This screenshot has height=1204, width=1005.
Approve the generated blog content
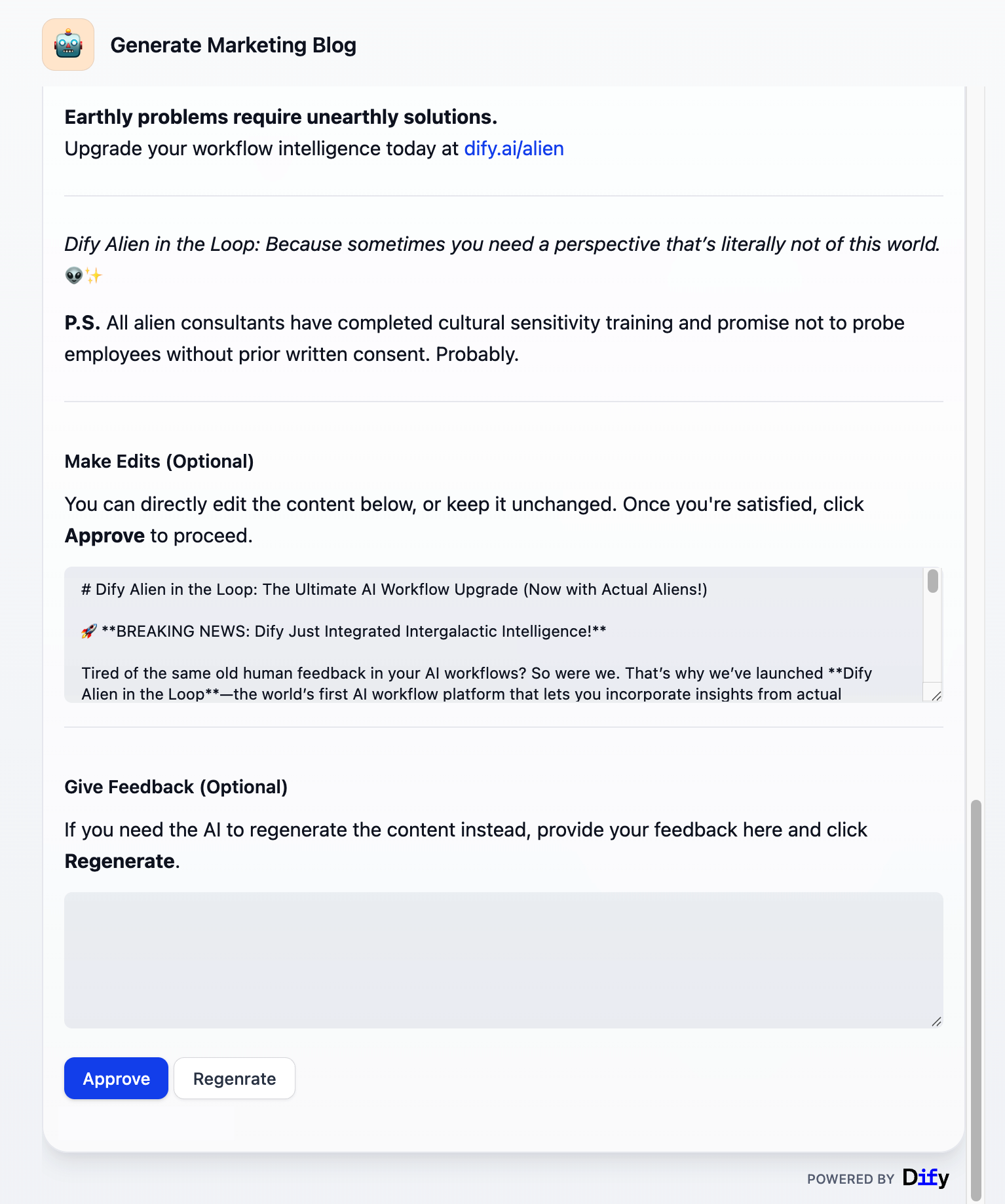point(116,1078)
